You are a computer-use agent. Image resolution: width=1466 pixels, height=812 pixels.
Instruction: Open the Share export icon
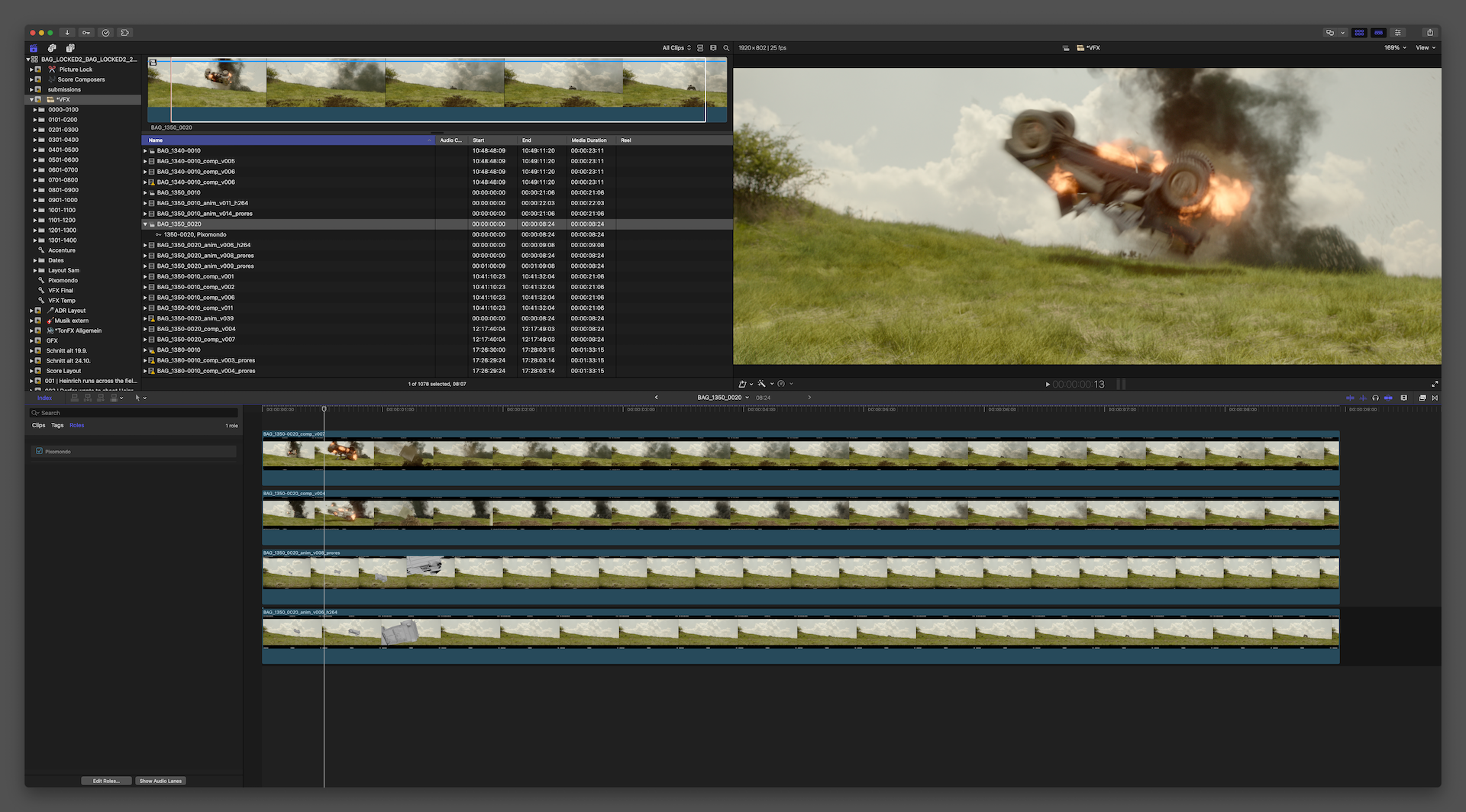pos(1429,33)
